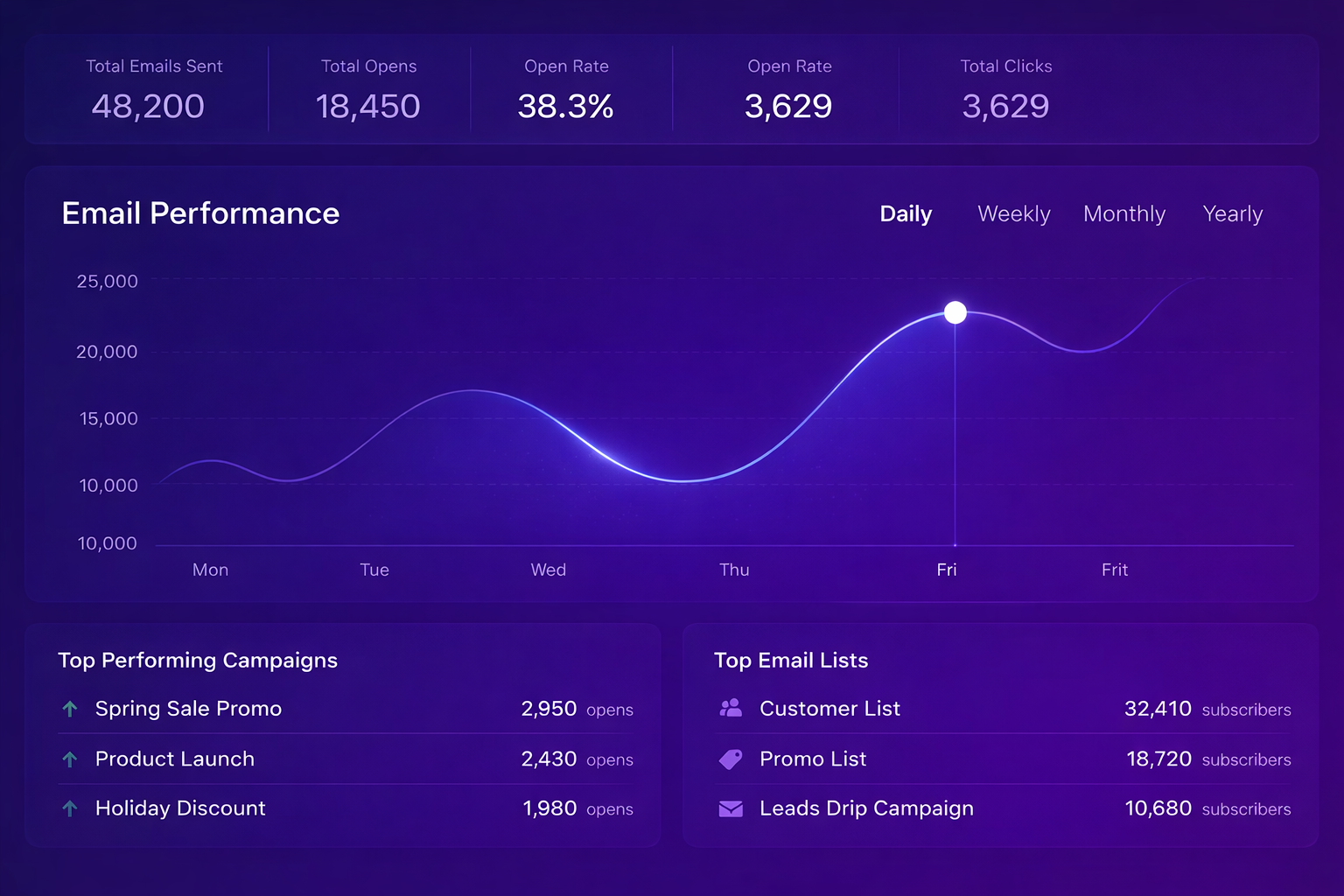Click the Total Emails Sent stat 48,200

pyautogui.click(x=148, y=107)
